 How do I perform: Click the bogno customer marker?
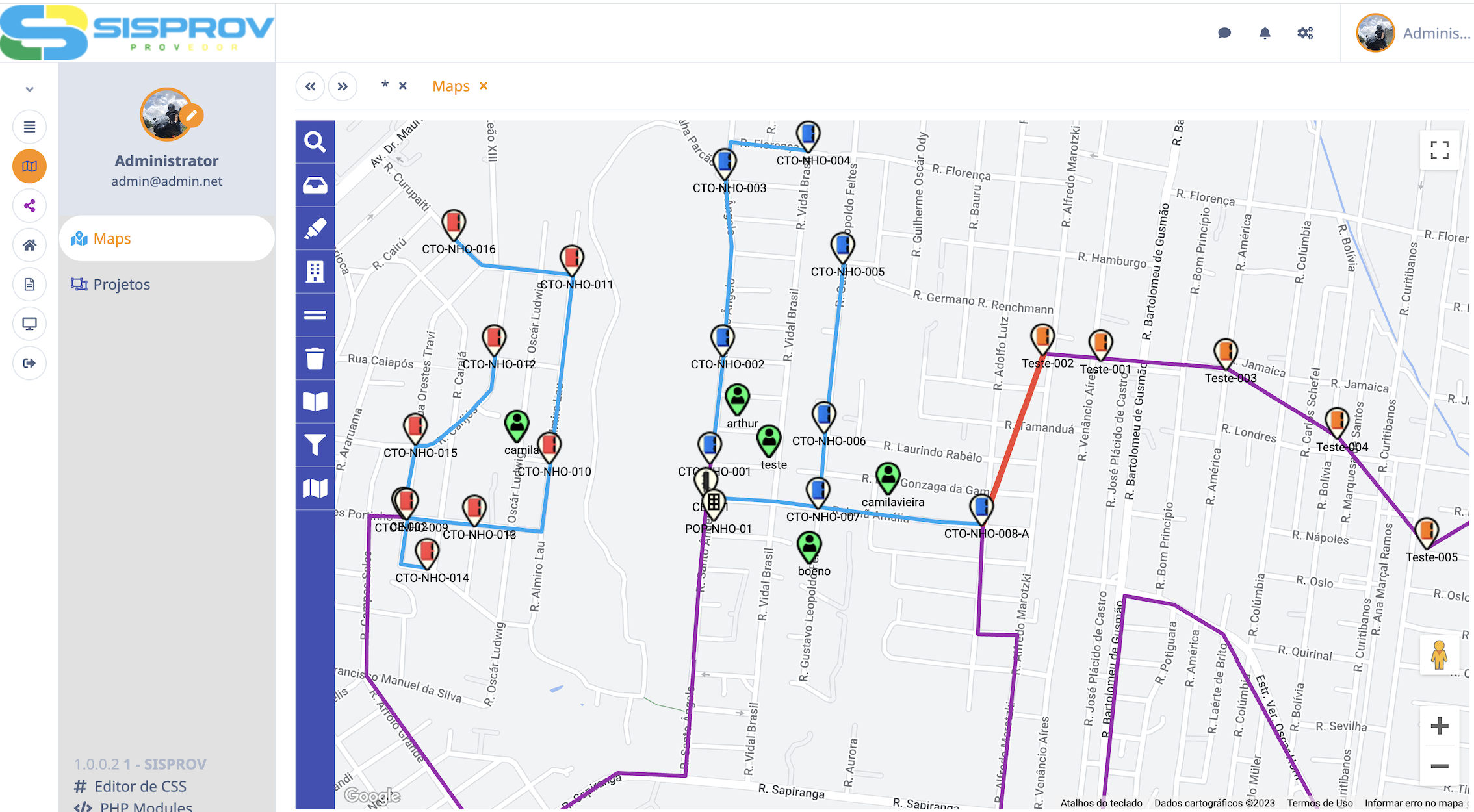[x=810, y=548]
